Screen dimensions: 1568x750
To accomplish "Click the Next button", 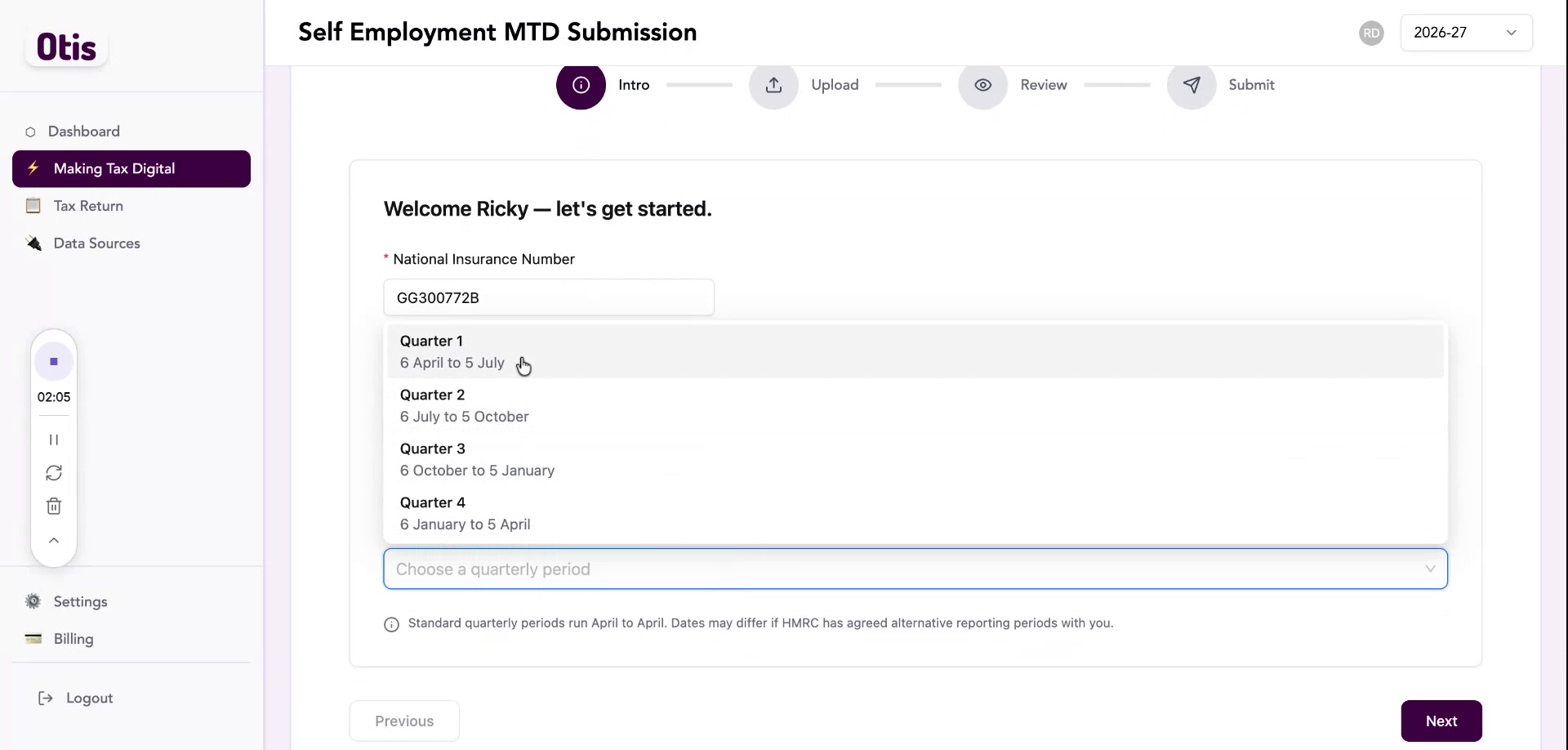I will tap(1441, 721).
